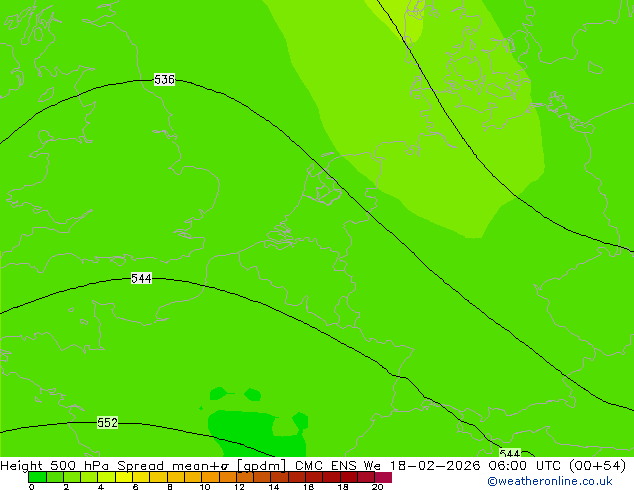Click the legend scale number 12
This screenshot has width=634, height=490.
pos(239,486)
